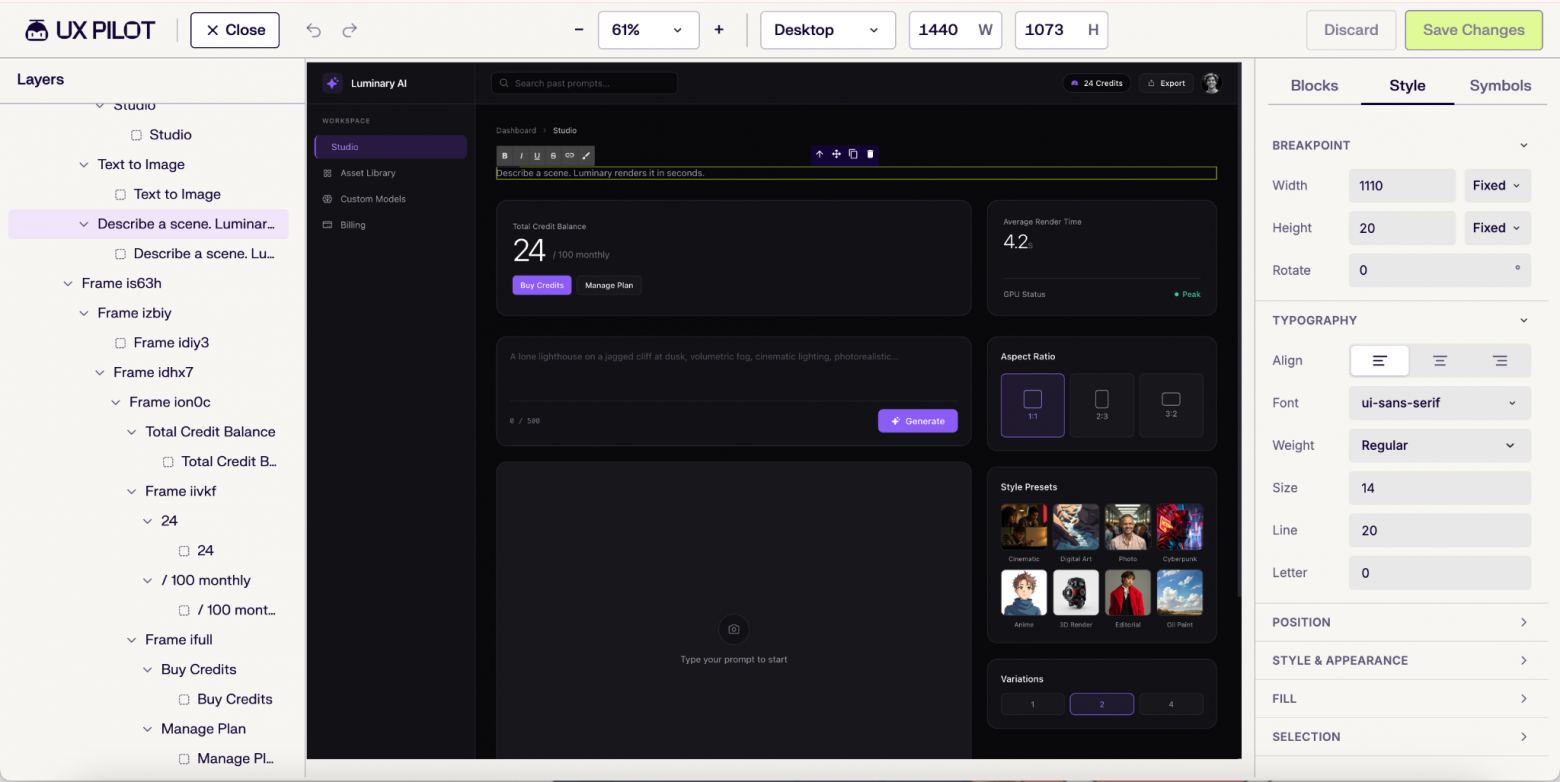This screenshot has width=1560, height=782.
Task: Choose the 2:3 aspect ratio option
Action: click(1102, 405)
